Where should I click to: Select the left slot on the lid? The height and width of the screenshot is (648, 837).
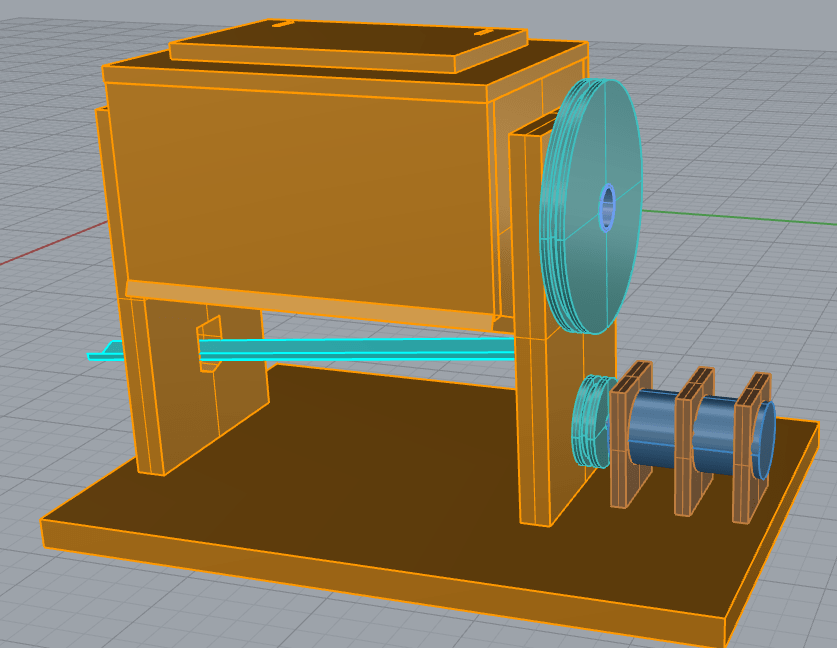coord(282,22)
